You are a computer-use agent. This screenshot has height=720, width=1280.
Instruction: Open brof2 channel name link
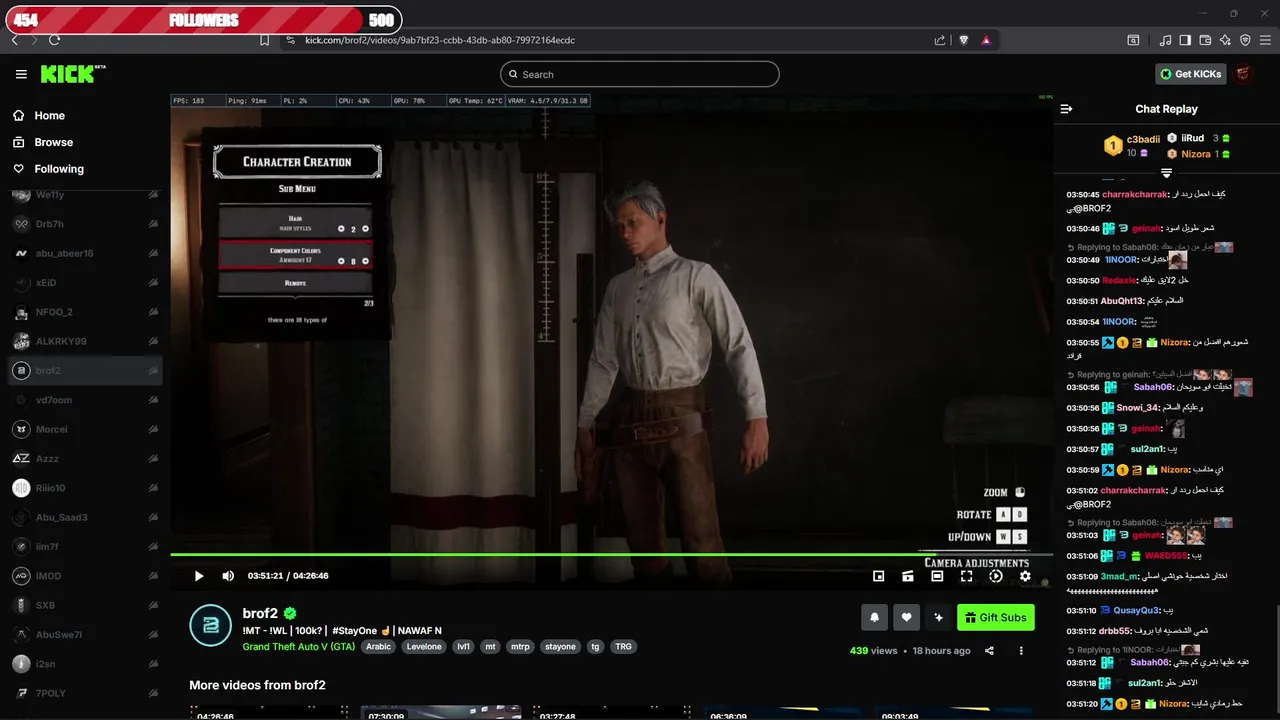point(260,613)
